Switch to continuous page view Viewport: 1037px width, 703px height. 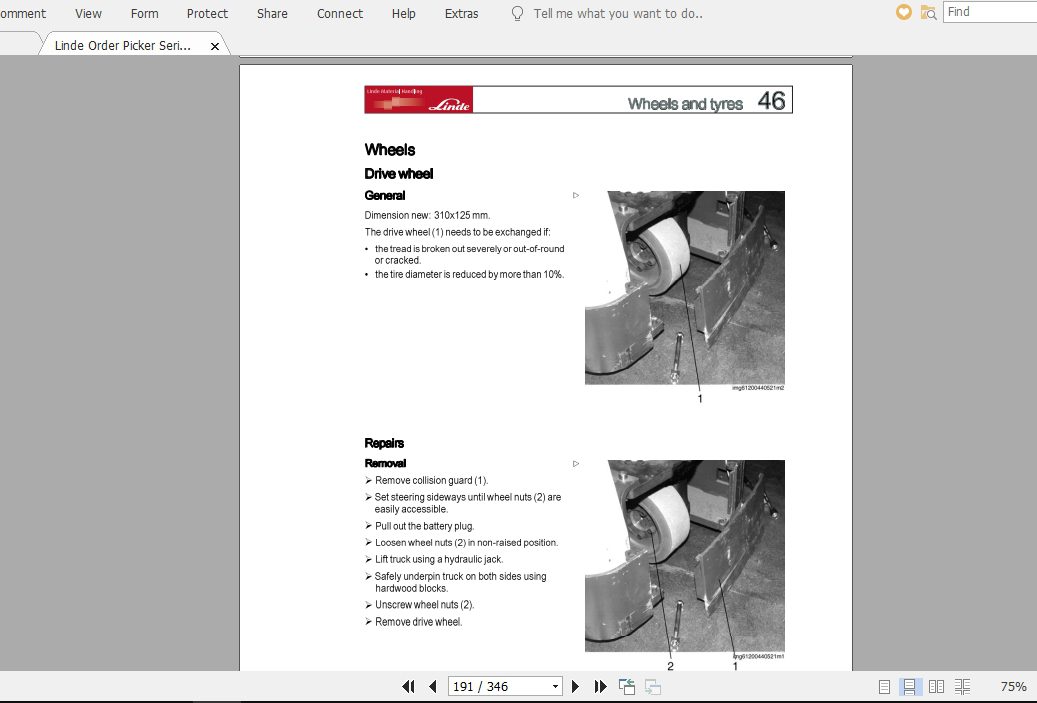coord(909,686)
